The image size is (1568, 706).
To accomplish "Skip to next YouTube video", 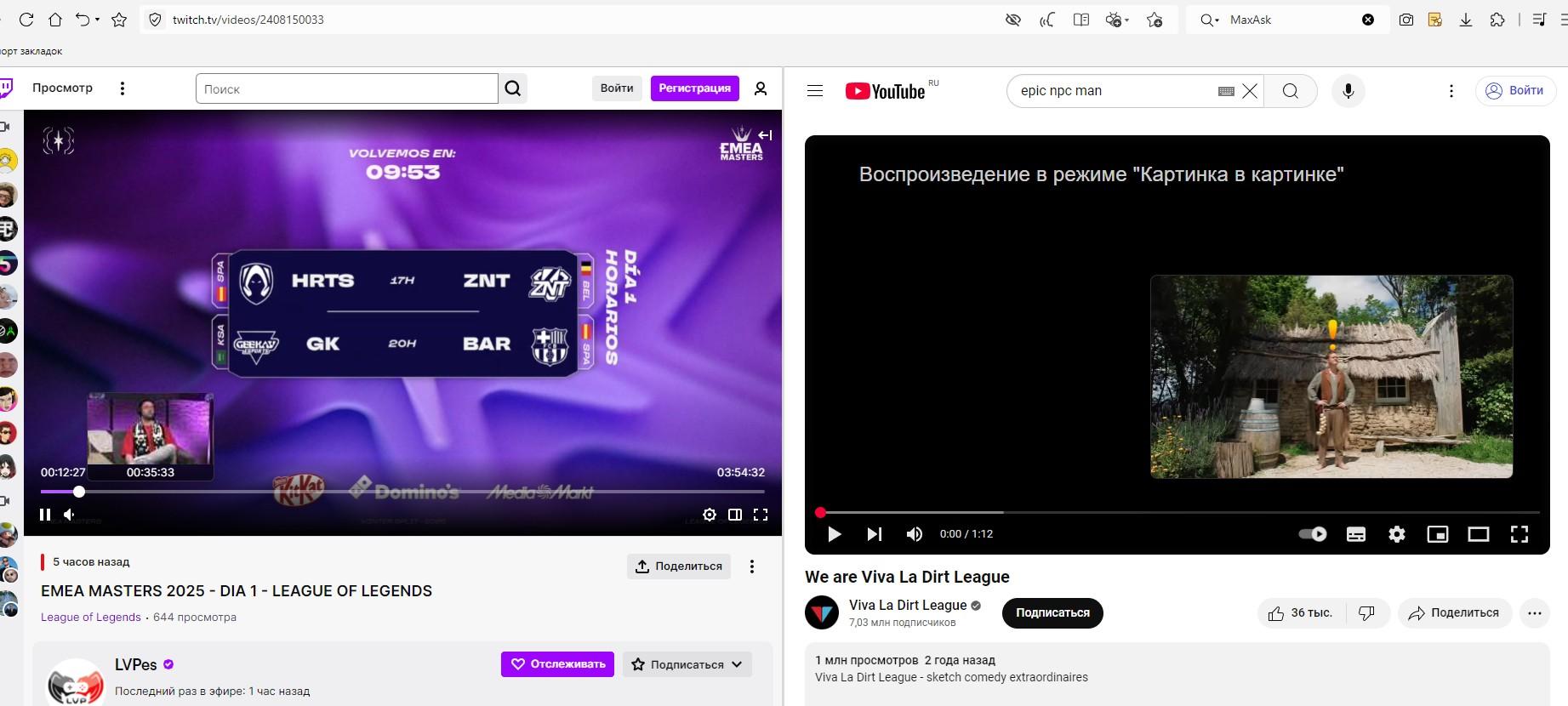I will click(x=874, y=534).
